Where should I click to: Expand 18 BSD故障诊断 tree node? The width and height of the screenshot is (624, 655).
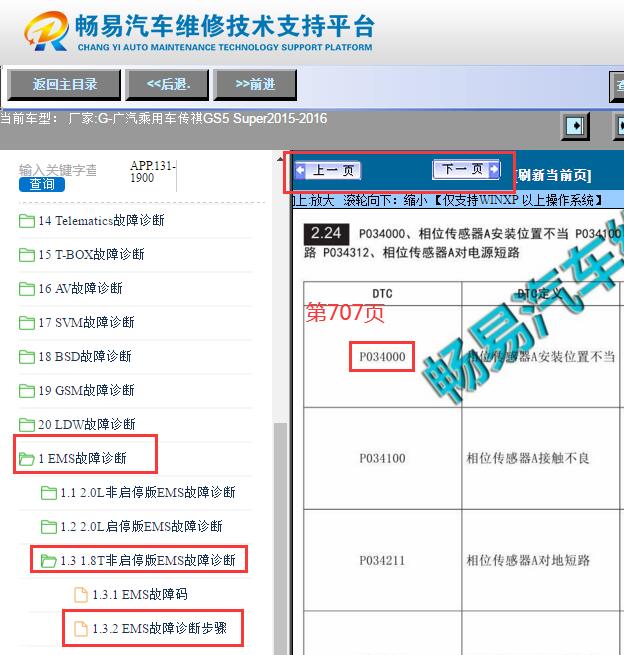85,357
